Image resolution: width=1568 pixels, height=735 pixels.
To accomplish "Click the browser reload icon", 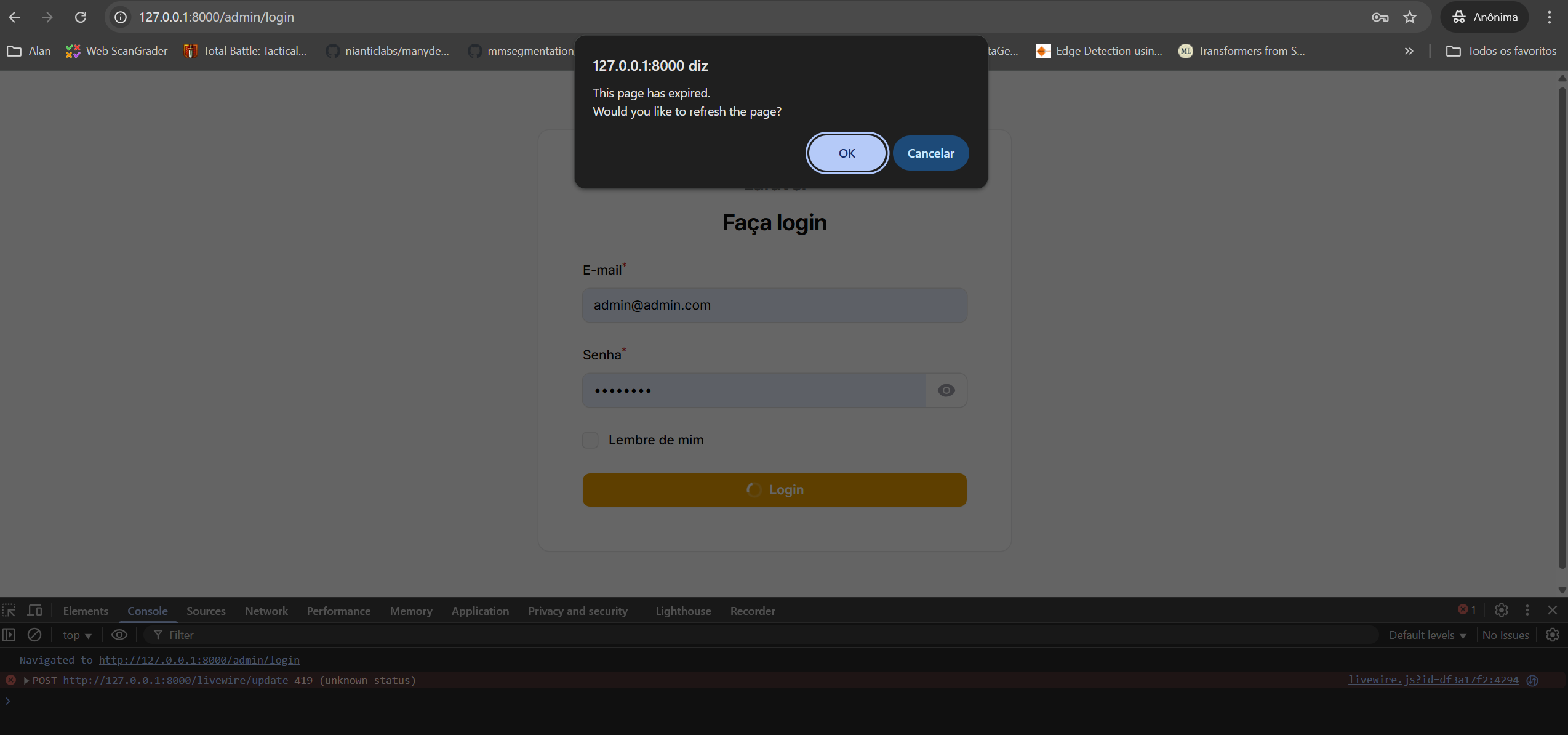I will click(x=81, y=17).
